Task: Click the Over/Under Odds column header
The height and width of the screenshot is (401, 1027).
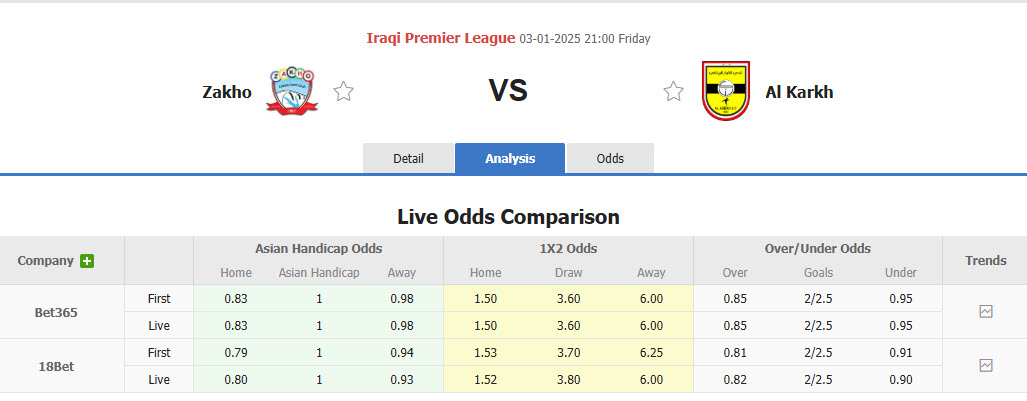Action: (x=818, y=249)
